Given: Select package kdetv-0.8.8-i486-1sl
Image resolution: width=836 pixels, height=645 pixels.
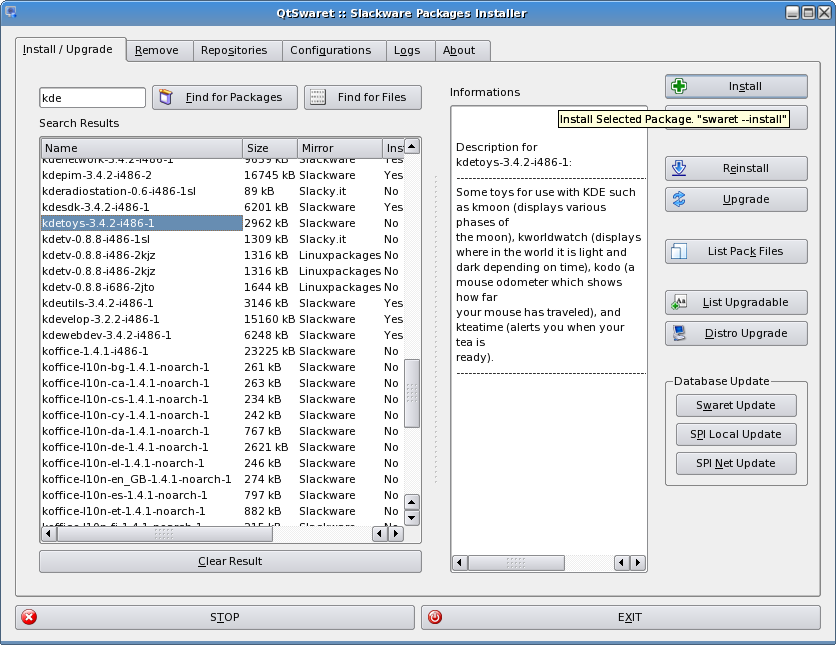Looking at the screenshot, I should pyautogui.click(x=96, y=239).
